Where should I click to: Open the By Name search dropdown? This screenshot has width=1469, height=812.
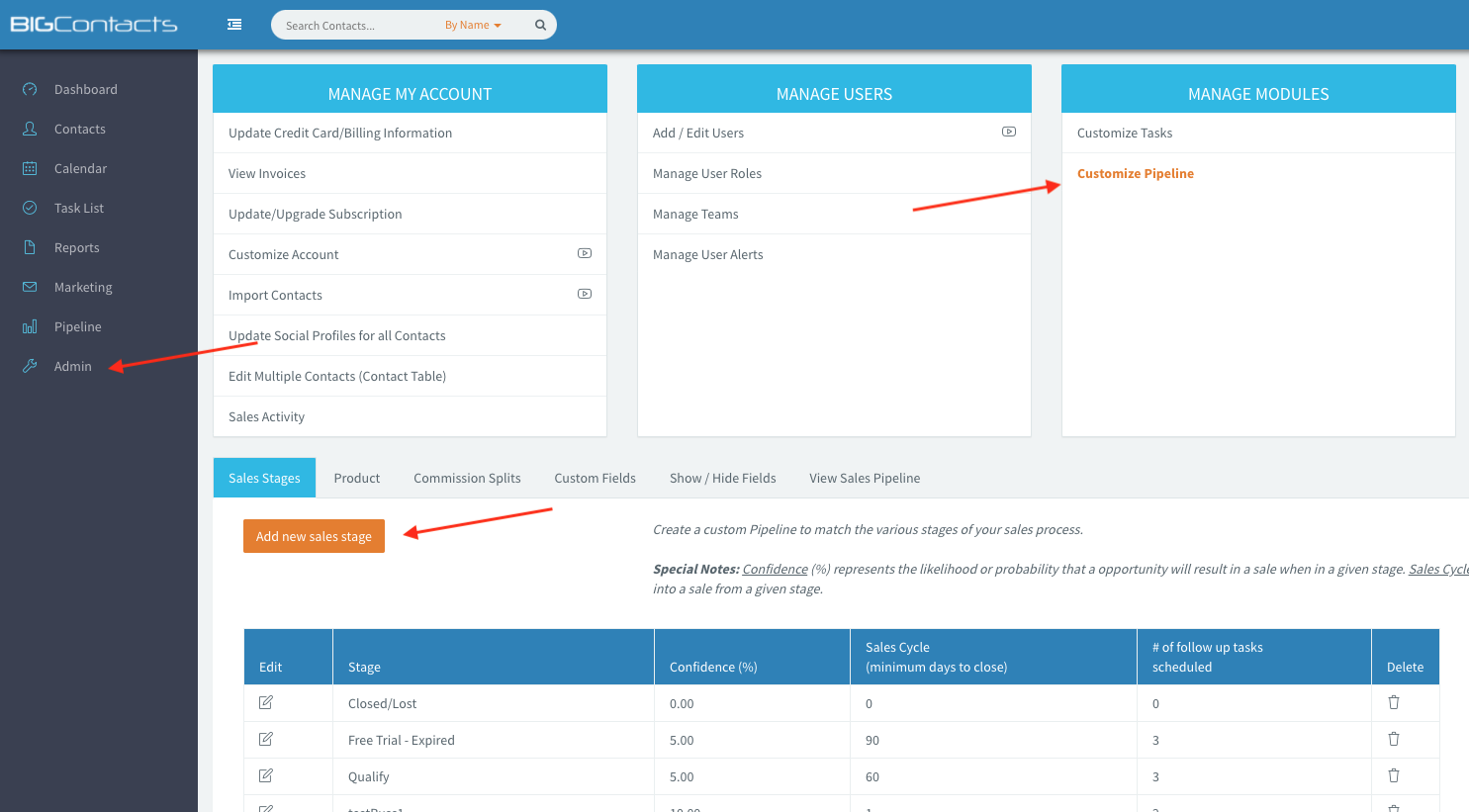point(473,26)
